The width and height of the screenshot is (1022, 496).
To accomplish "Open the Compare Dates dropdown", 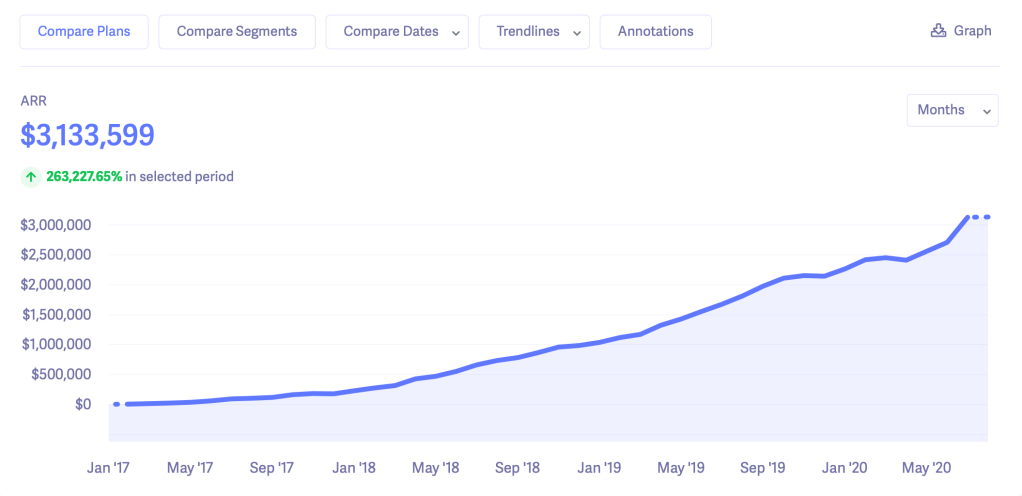I will click(397, 32).
